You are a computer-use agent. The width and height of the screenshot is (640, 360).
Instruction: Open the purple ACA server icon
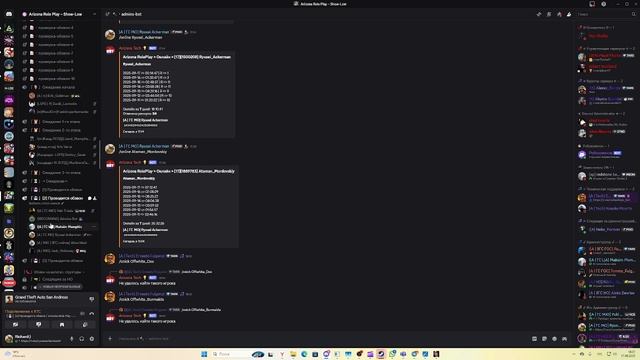point(9,100)
